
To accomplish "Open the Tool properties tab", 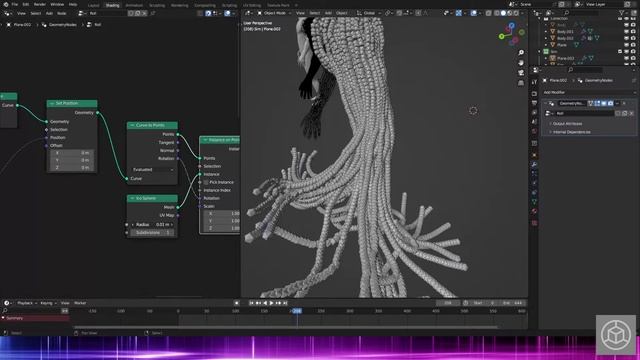I will (534, 82).
